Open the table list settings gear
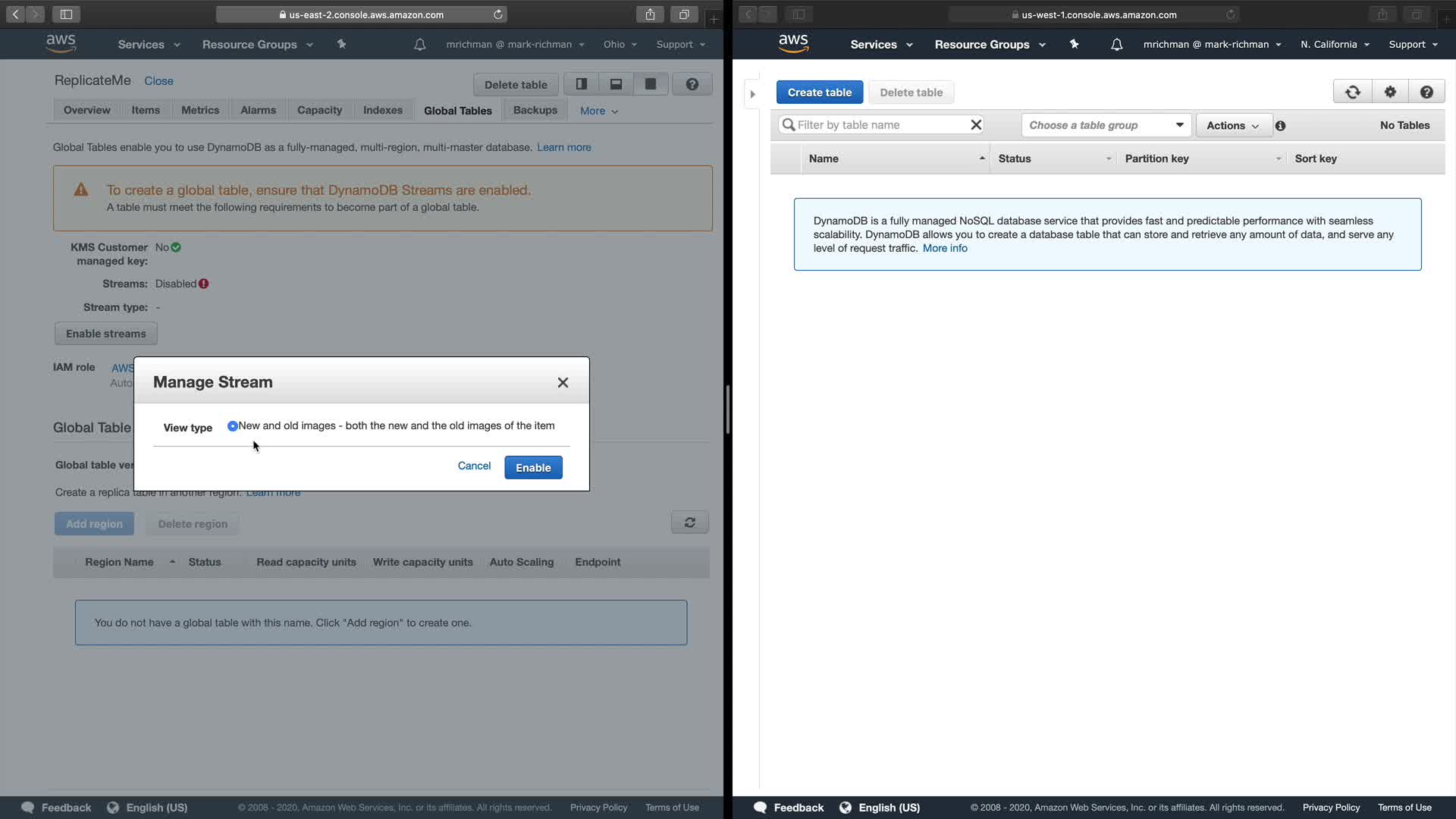 [x=1389, y=93]
